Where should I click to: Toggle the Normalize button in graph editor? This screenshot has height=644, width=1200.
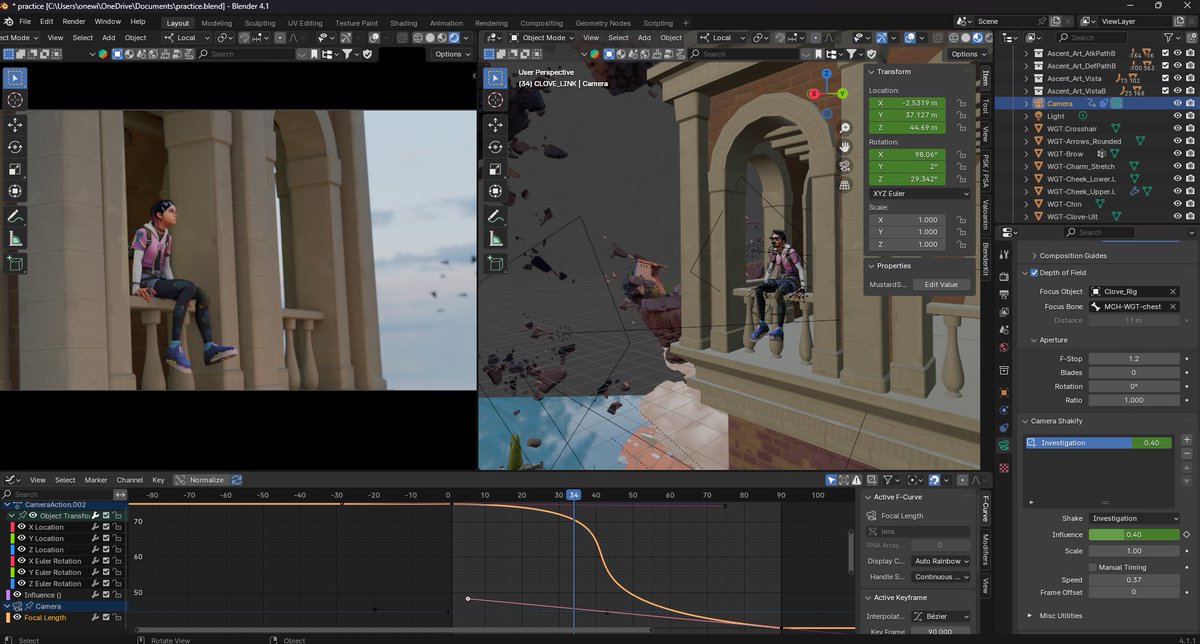coord(200,480)
